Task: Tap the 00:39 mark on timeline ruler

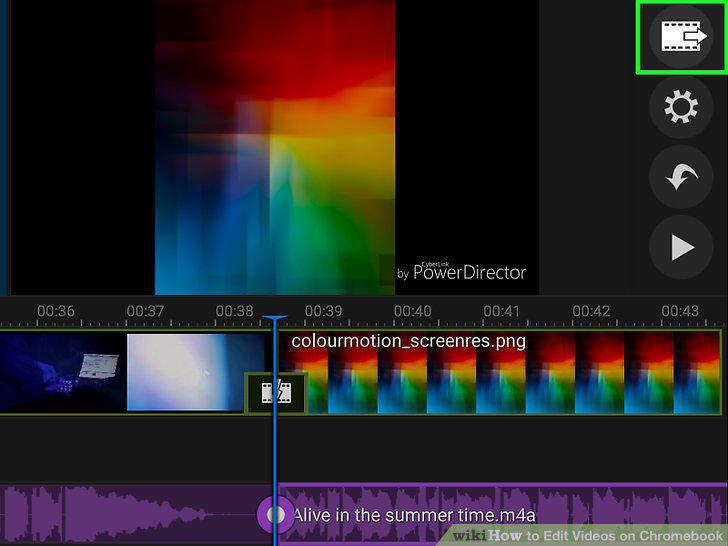Action: 323,311
